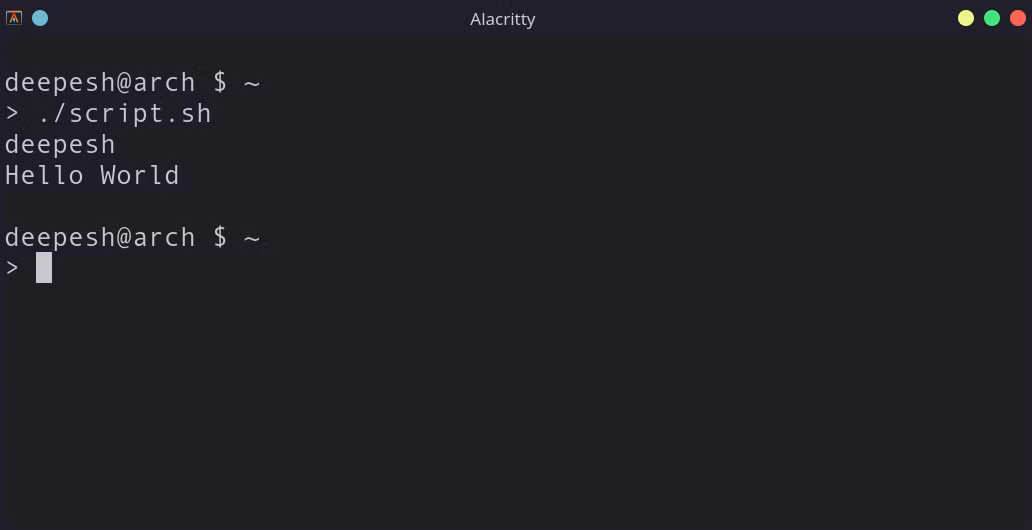
Task: Click the first deepesh@arch prompt text
Action: [99, 84]
